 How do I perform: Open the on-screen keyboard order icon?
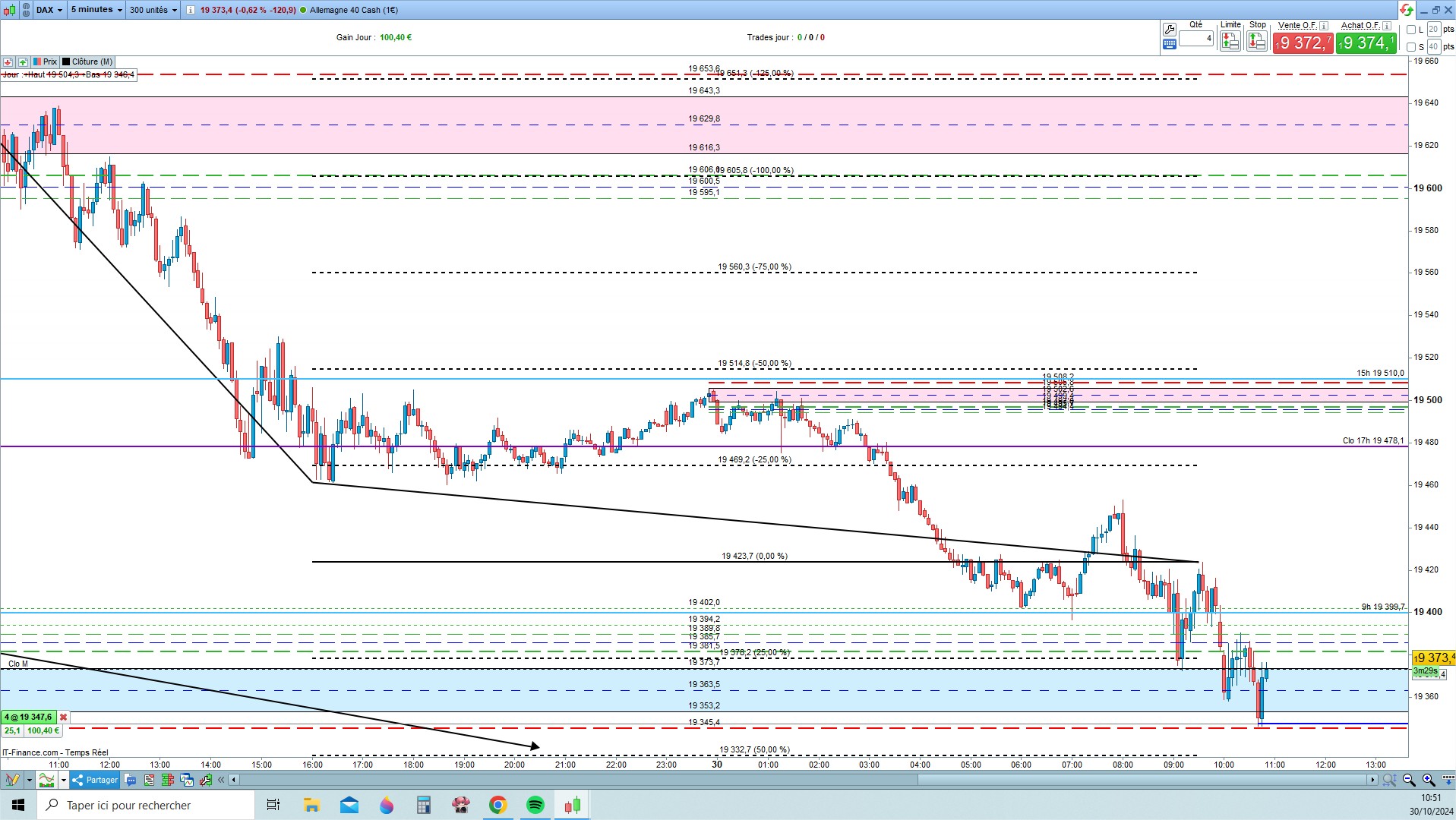1169,45
